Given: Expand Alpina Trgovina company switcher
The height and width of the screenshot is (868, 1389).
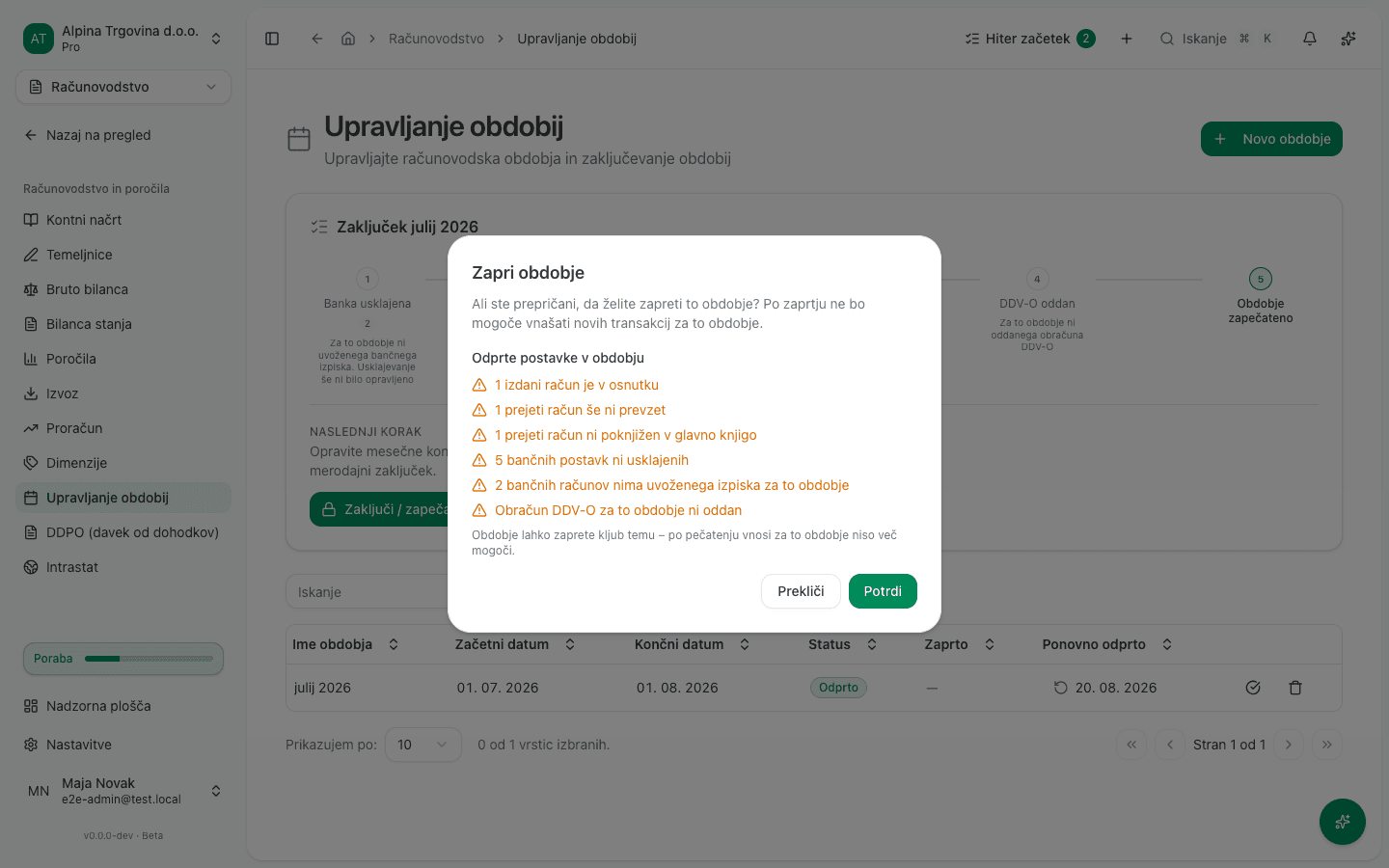Looking at the screenshot, I should tap(123, 39).
